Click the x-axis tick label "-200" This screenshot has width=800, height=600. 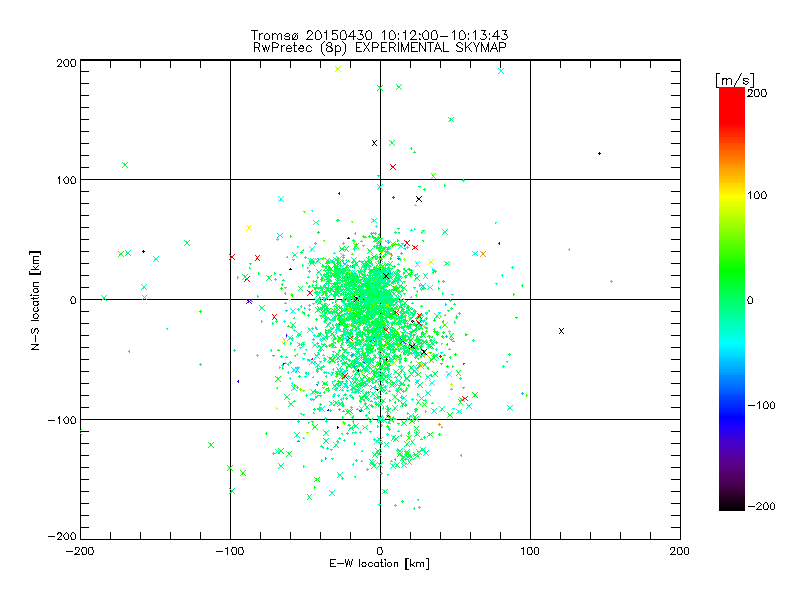(80, 551)
